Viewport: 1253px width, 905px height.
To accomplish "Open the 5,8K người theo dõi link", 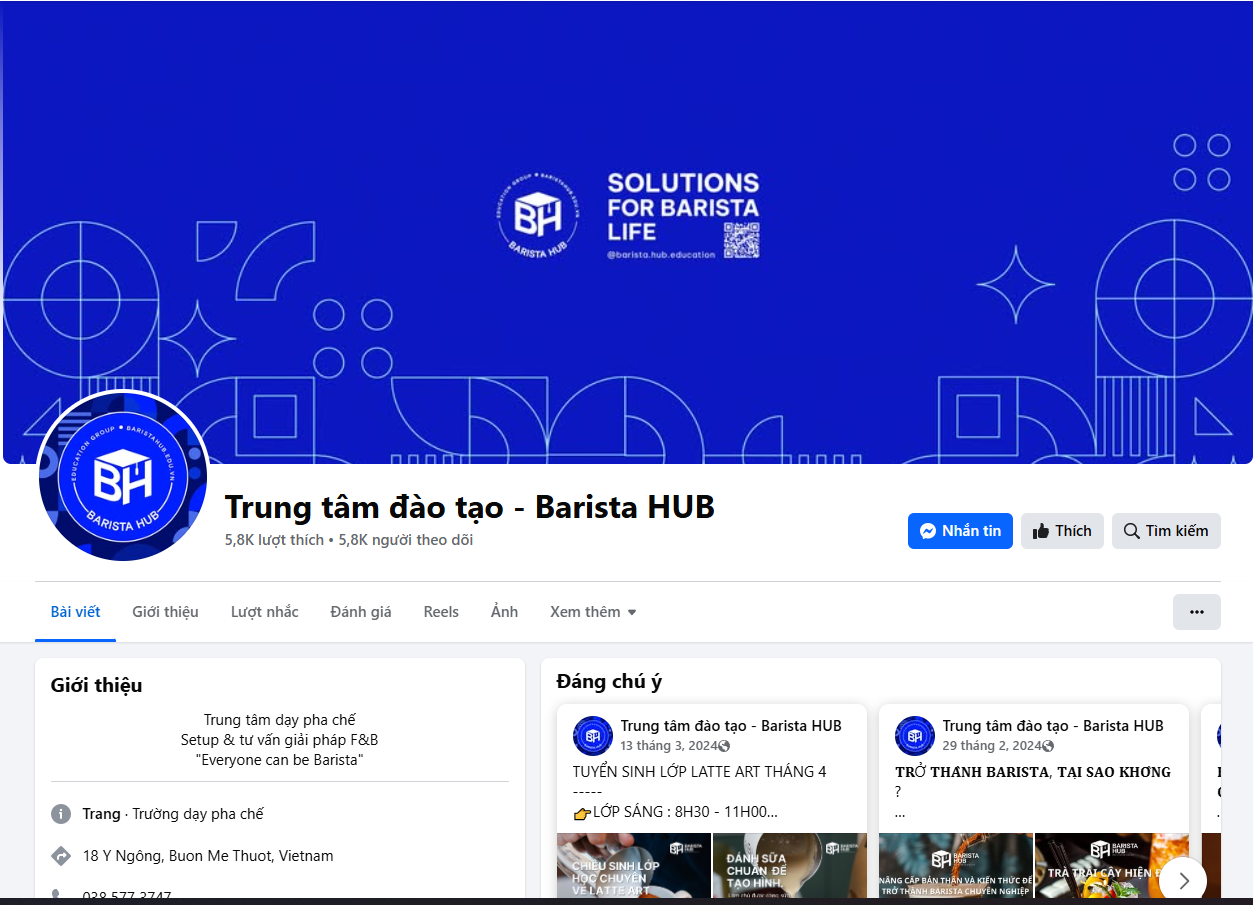I will pyautogui.click(x=406, y=540).
